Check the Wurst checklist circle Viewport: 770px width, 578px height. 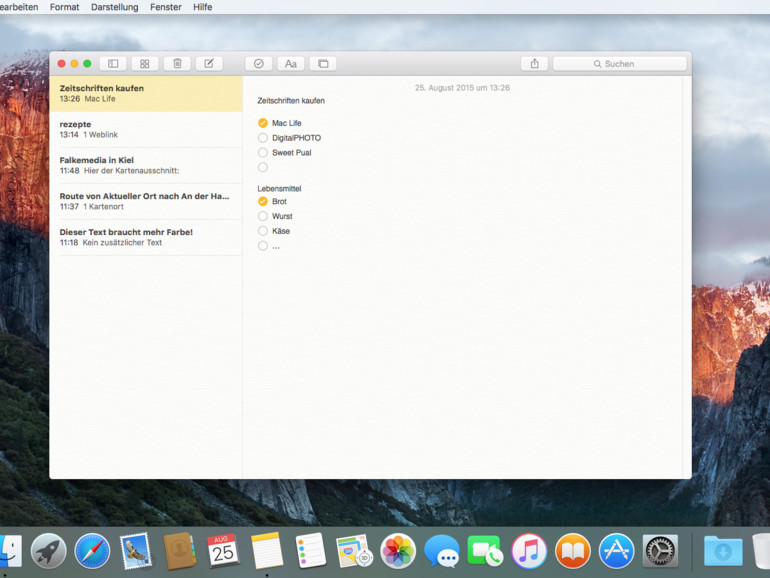tap(263, 216)
